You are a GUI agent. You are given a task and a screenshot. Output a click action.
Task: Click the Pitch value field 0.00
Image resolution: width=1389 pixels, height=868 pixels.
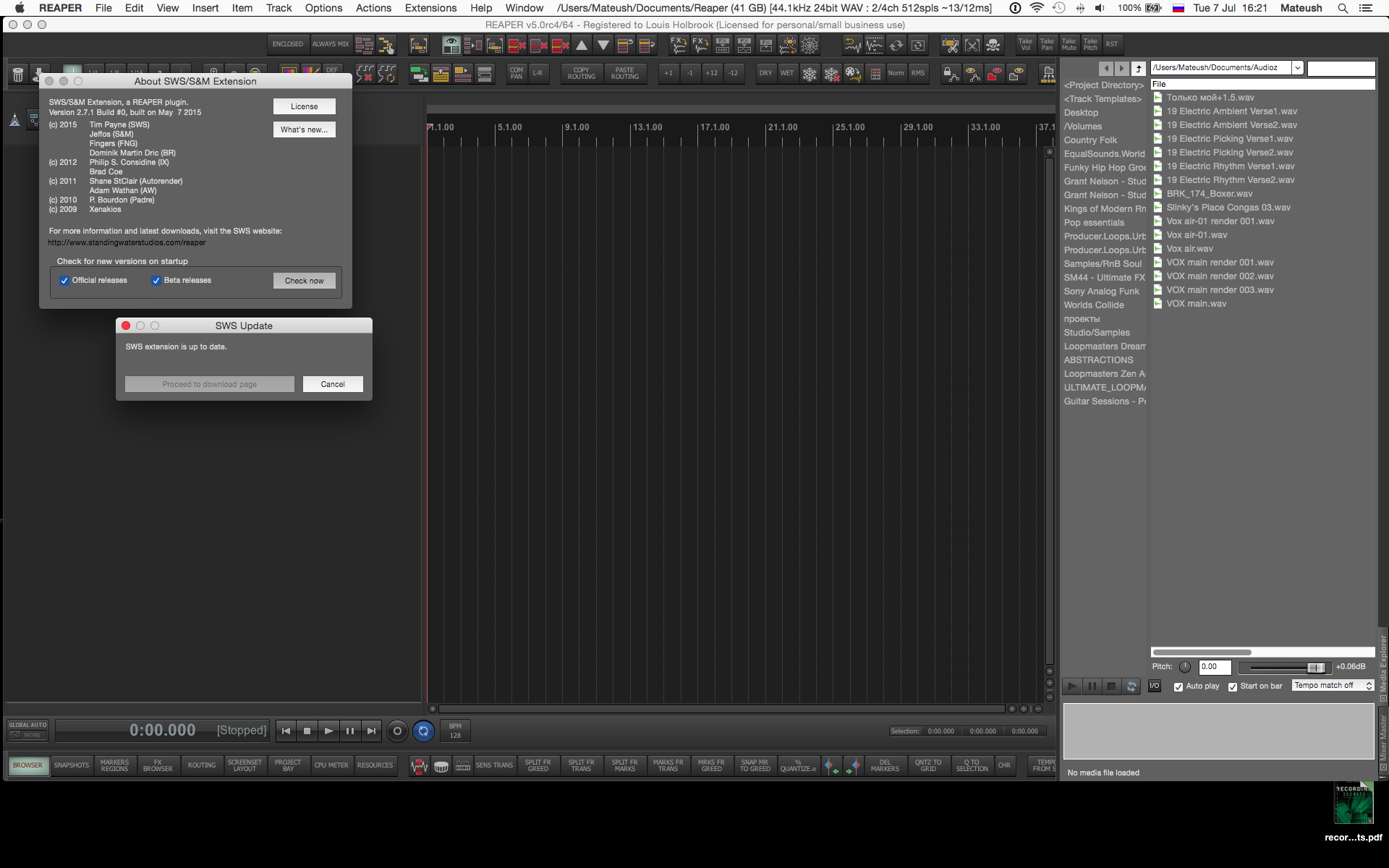[x=1216, y=667]
